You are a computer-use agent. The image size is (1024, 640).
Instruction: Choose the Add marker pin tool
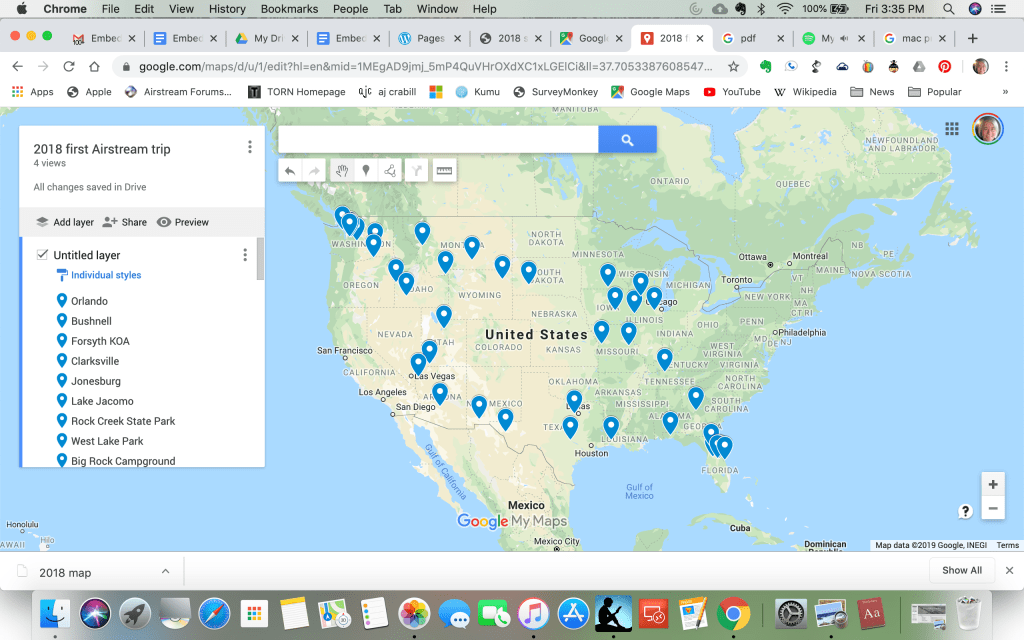[x=366, y=171]
